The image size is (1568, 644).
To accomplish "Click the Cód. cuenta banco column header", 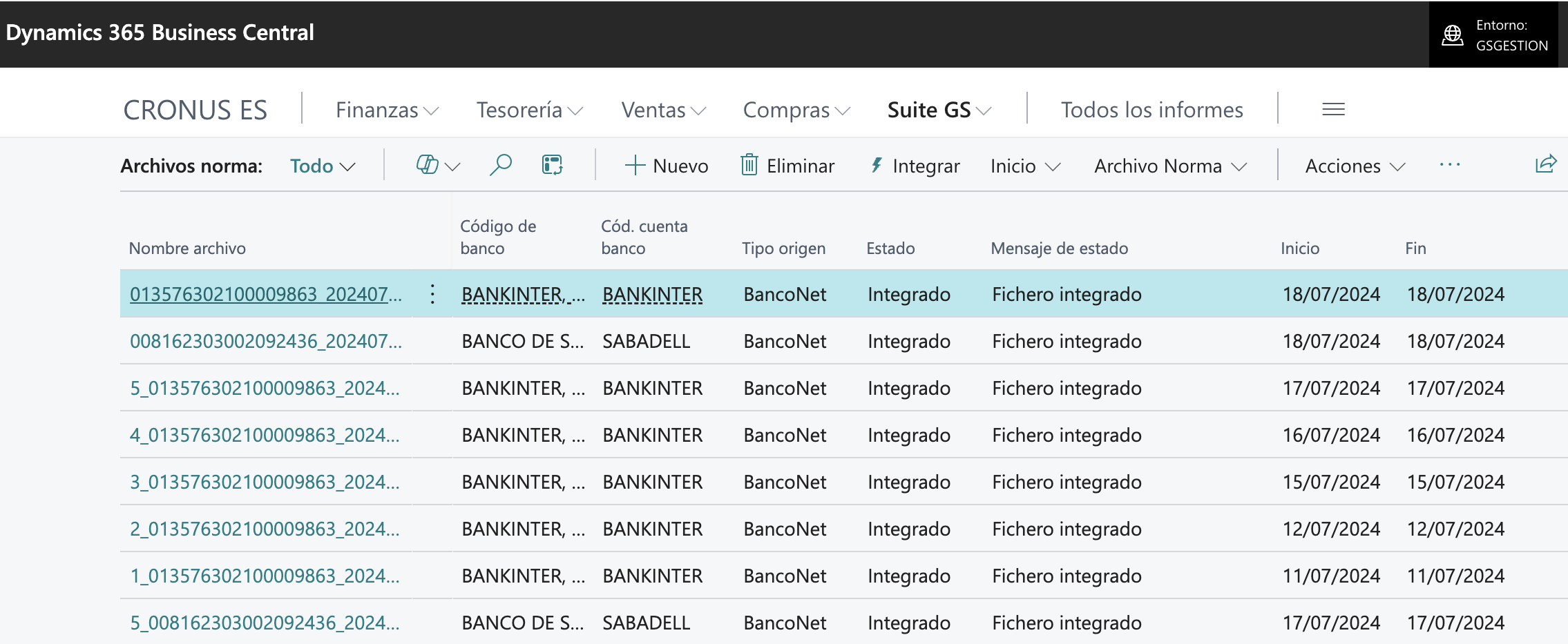I will point(644,237).
